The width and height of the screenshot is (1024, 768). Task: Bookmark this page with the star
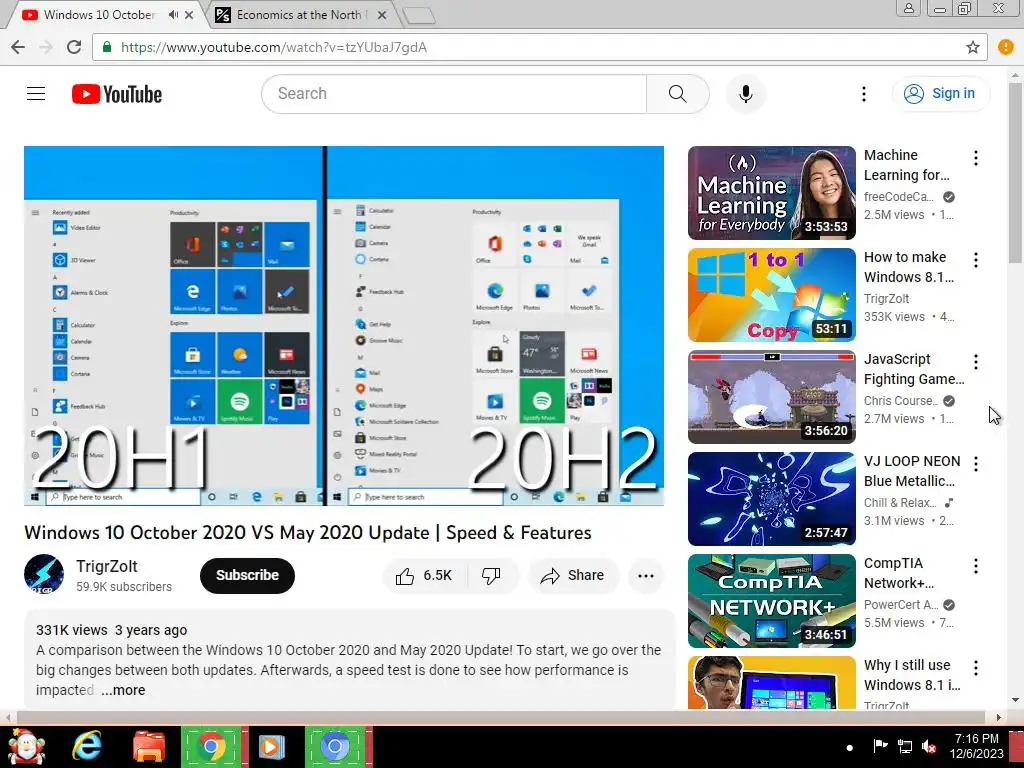pyautogui.click(x=972, y=47)
